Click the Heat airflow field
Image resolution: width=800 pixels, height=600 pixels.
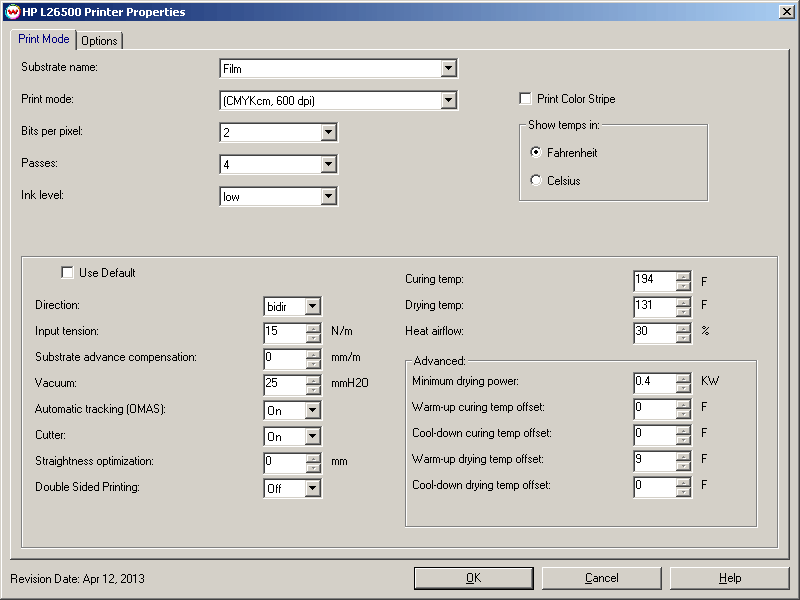coord(655,332)
